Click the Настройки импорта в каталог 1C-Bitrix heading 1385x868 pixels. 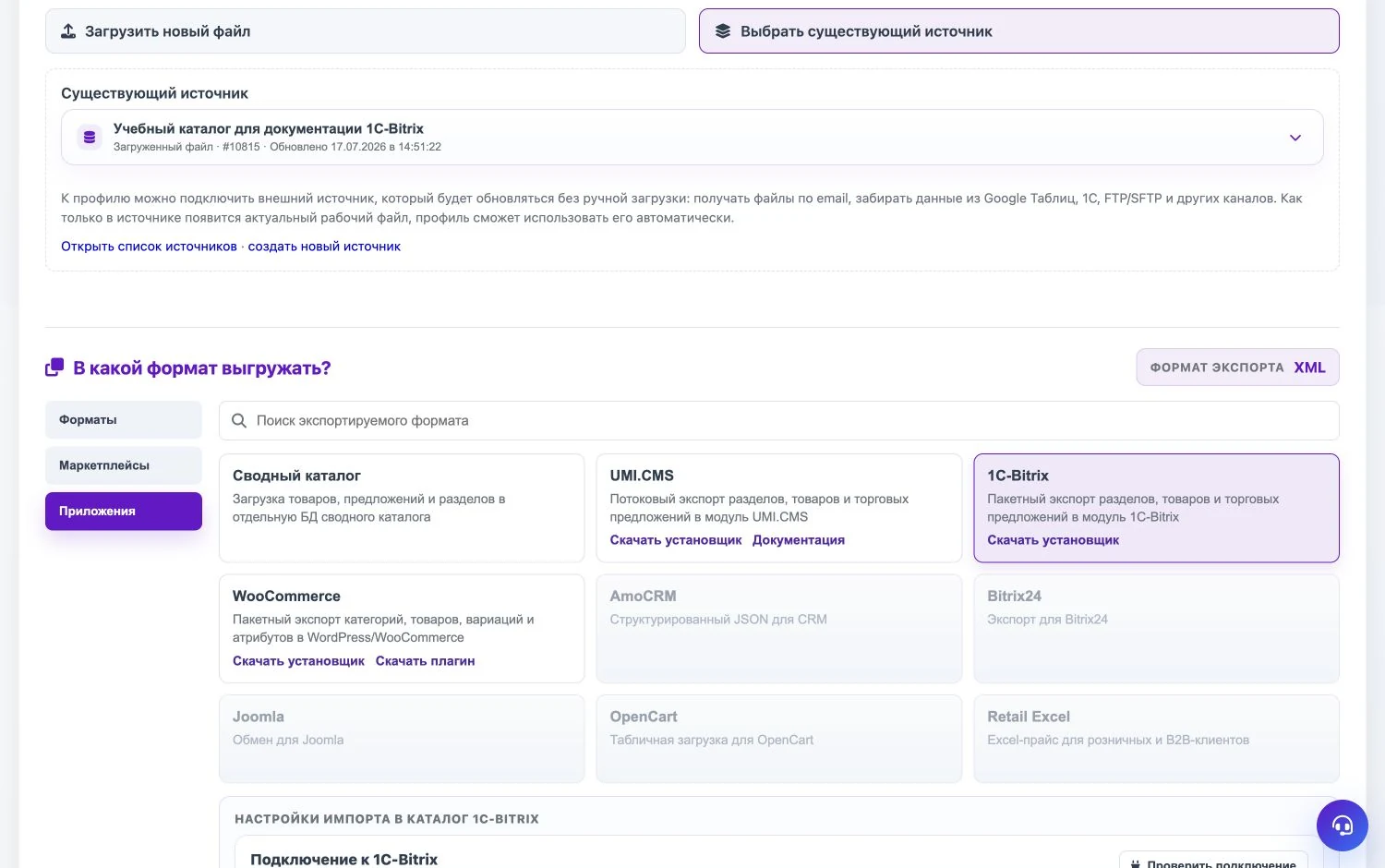pyautogui.click(x=387, y=819)
